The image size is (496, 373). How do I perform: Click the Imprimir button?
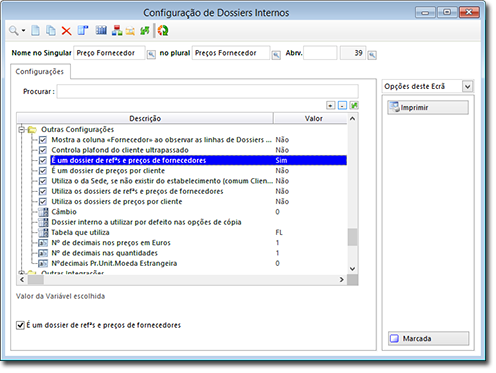(x=428, y=107)
